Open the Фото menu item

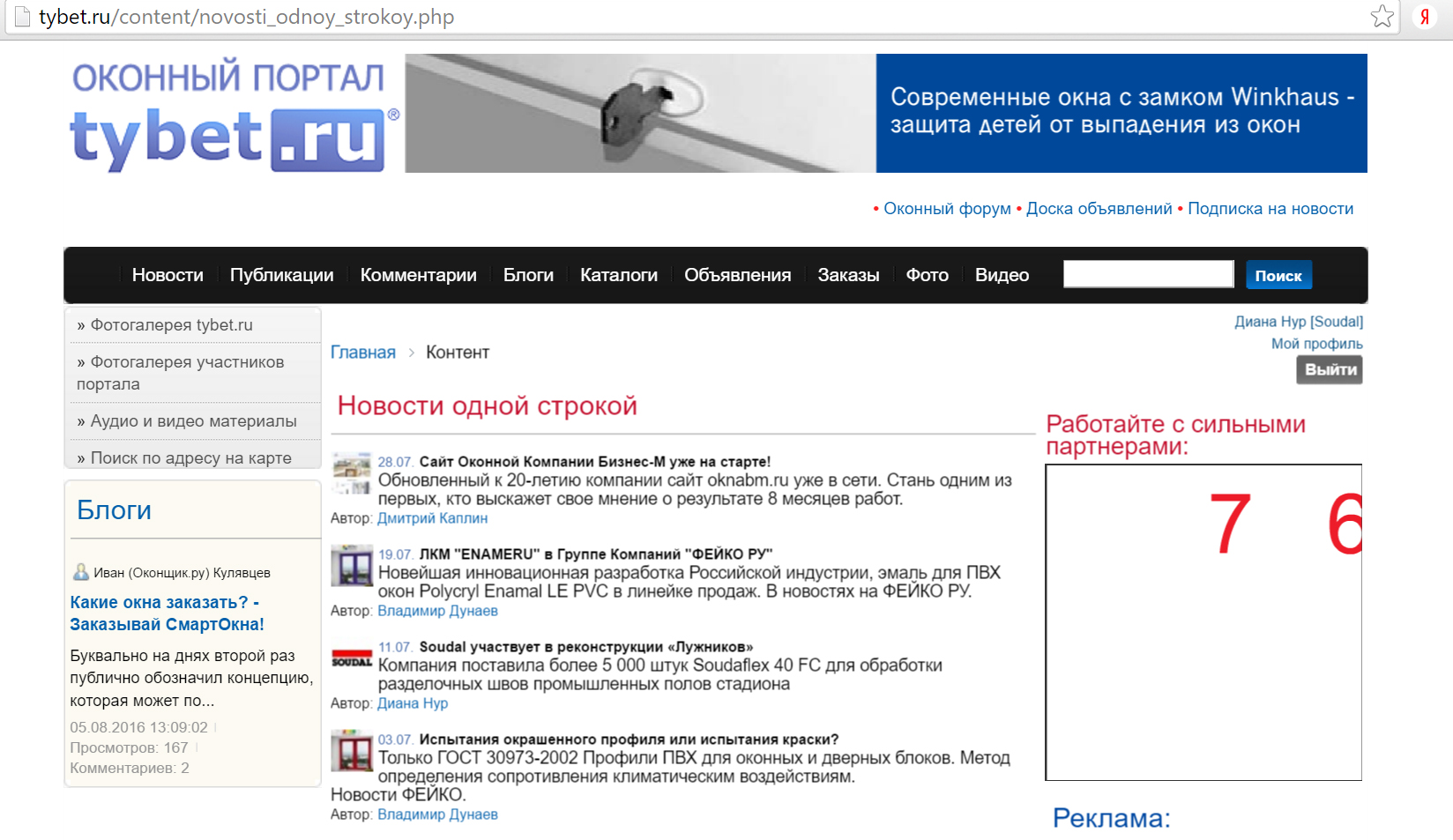coord(928,275)
